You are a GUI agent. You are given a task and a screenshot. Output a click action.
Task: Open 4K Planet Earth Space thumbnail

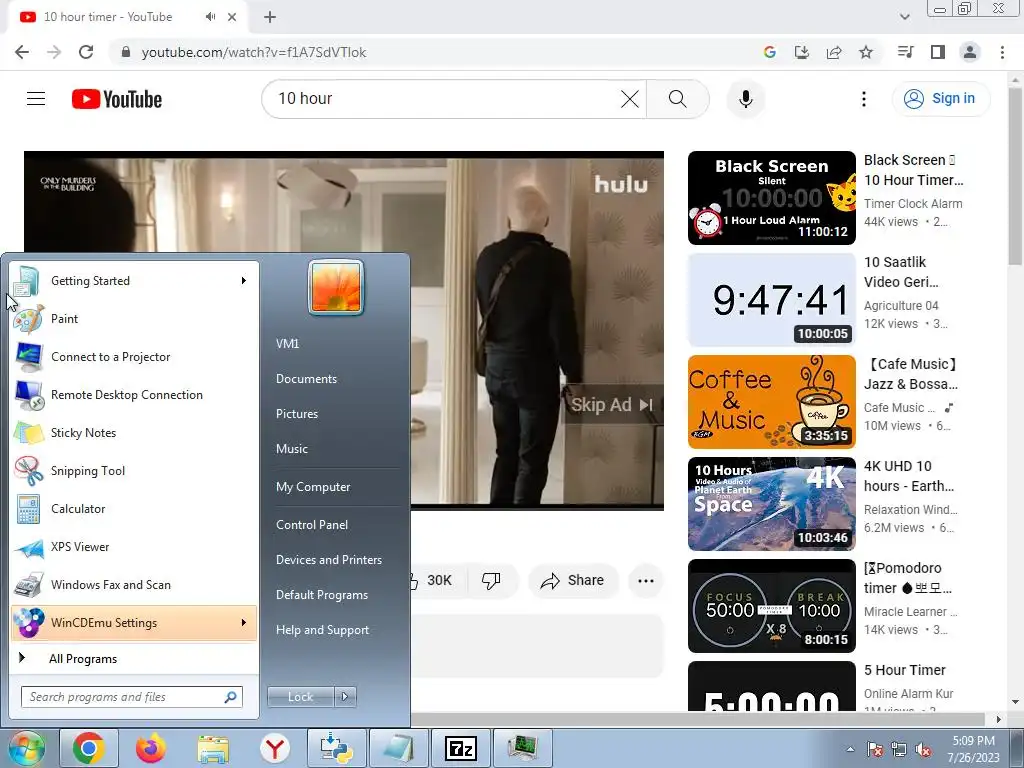pyautogui.click(x=771, y=504)
